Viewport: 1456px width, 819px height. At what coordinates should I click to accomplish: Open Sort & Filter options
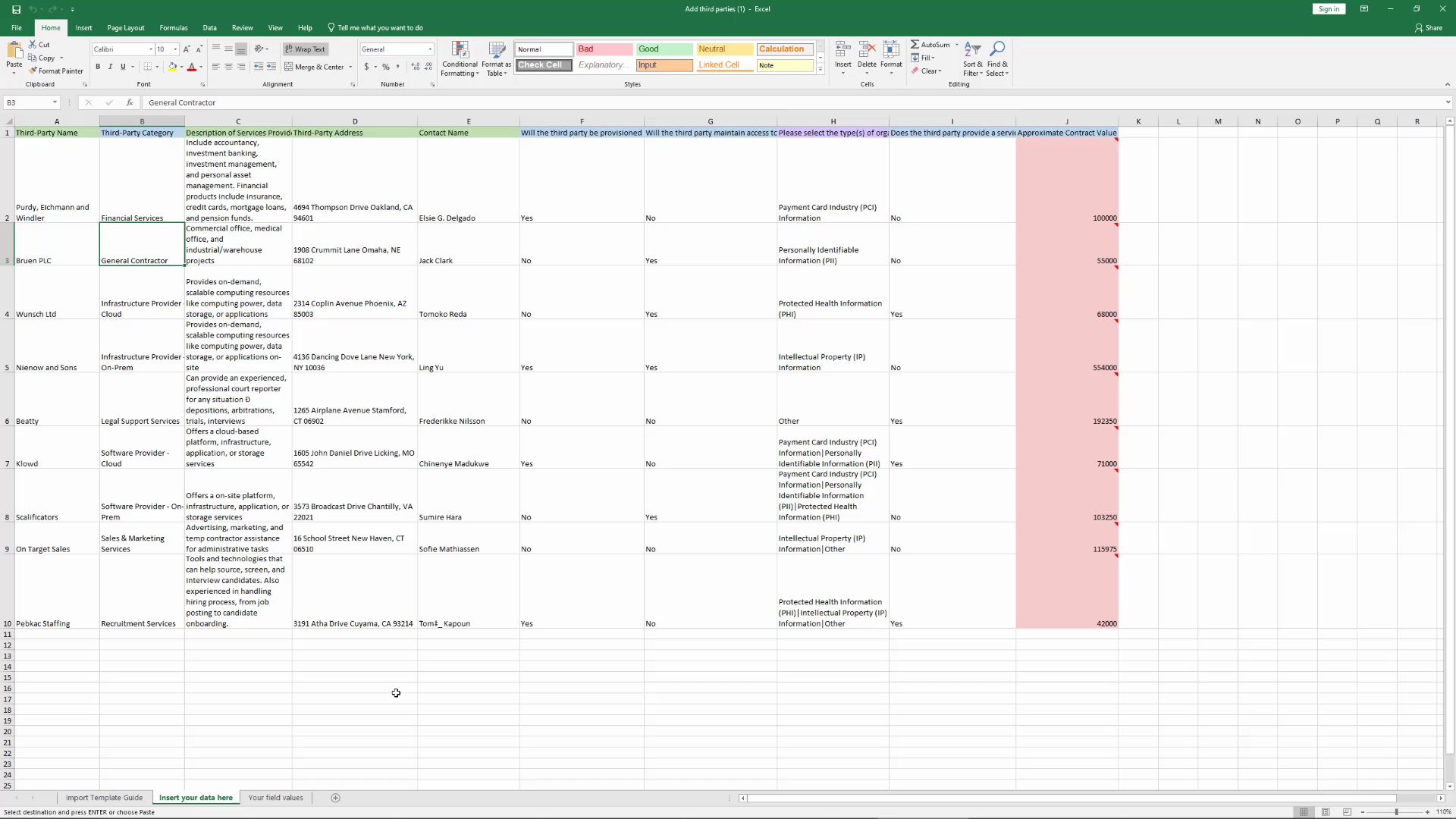973,58
